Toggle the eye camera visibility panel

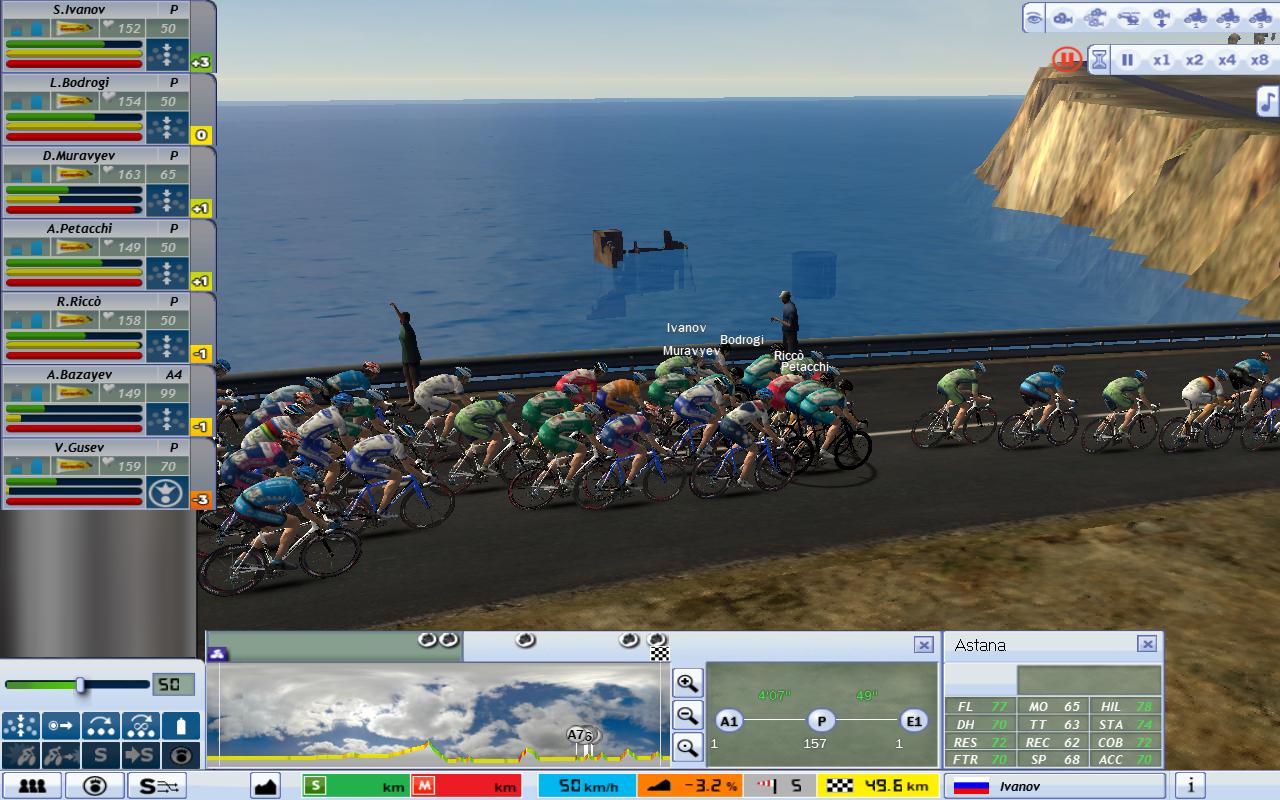[1034, 18]
